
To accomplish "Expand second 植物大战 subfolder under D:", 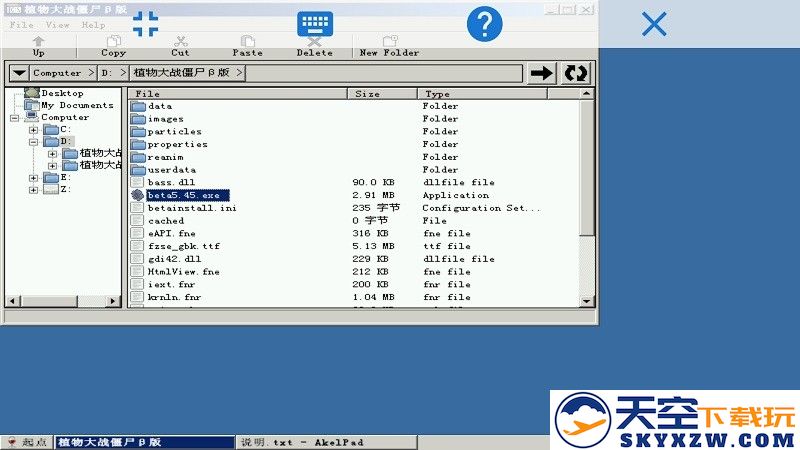I will (52, 166).
